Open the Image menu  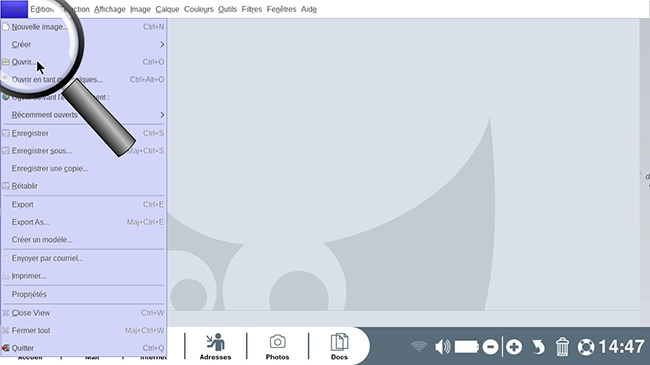point(140,9)
